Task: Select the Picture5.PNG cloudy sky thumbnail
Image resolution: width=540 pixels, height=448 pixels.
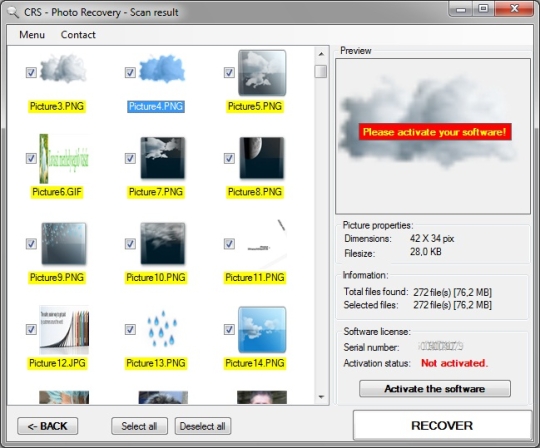Action: pos(262,73)
